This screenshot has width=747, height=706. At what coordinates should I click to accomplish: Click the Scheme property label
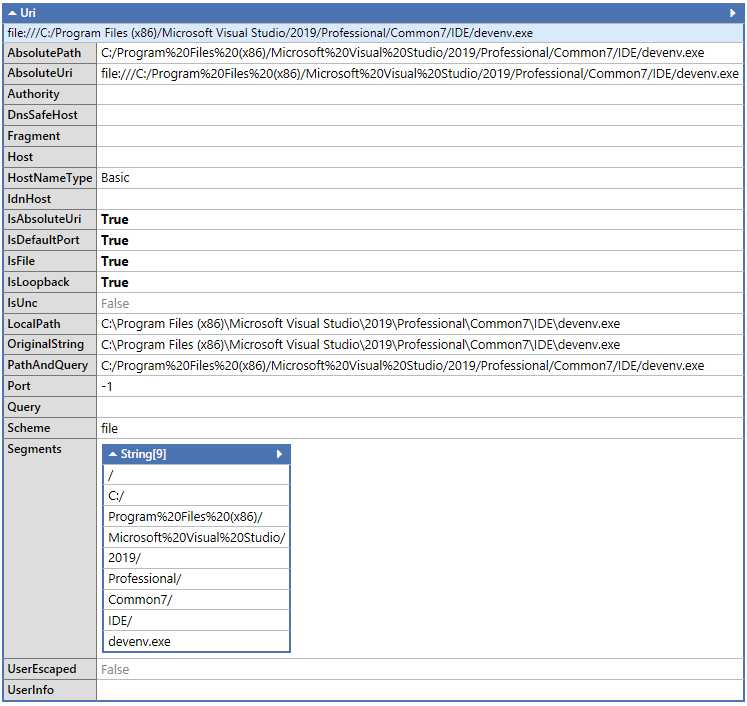pyautogui.click(x=29, y=428)
